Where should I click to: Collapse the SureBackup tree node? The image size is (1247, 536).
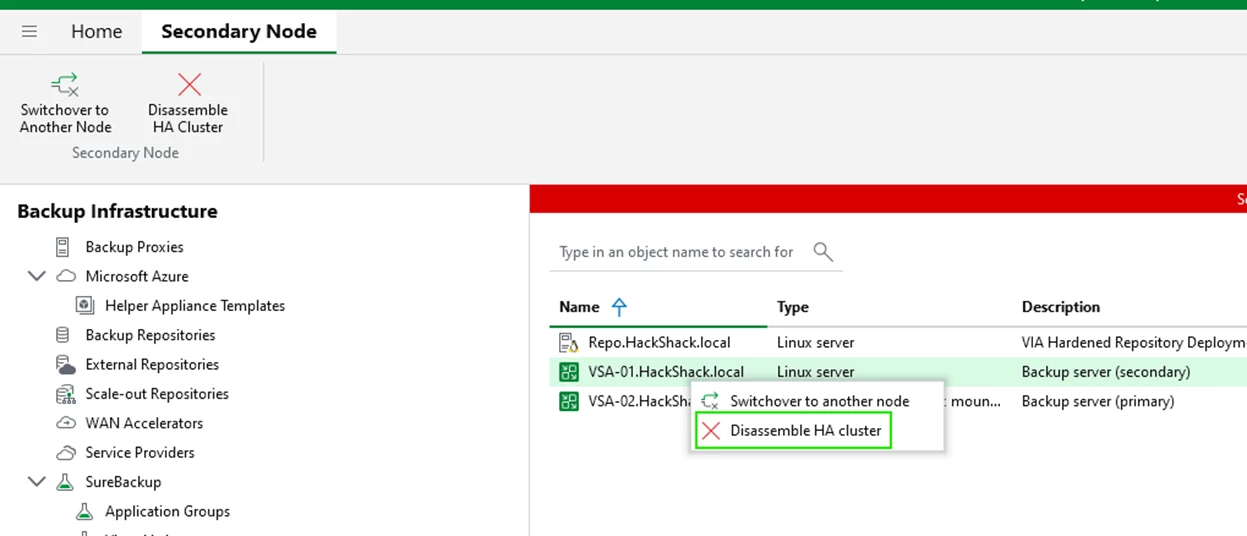tap(37, 481)
